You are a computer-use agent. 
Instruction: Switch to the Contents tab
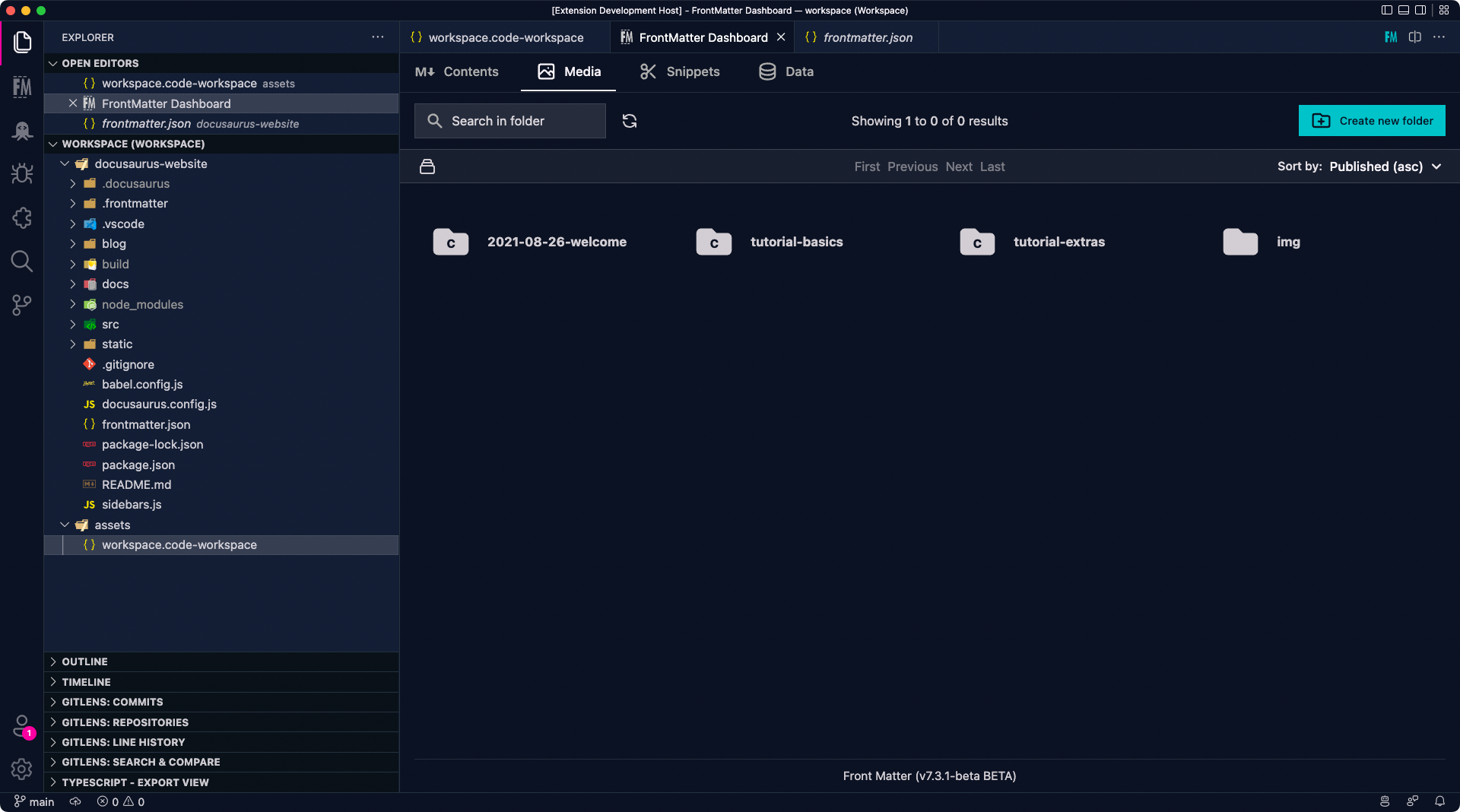457,71
